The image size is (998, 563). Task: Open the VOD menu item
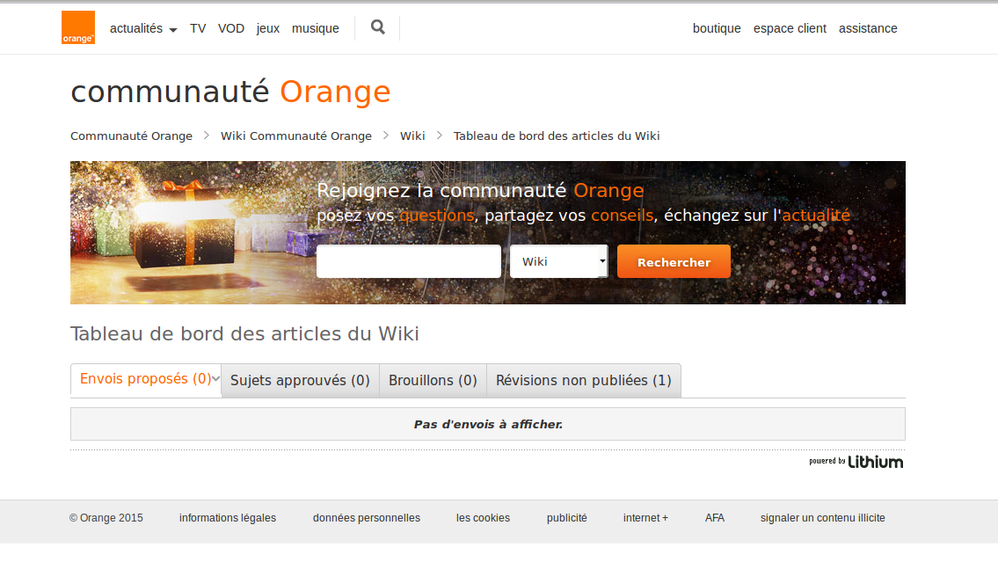point(231,29)
